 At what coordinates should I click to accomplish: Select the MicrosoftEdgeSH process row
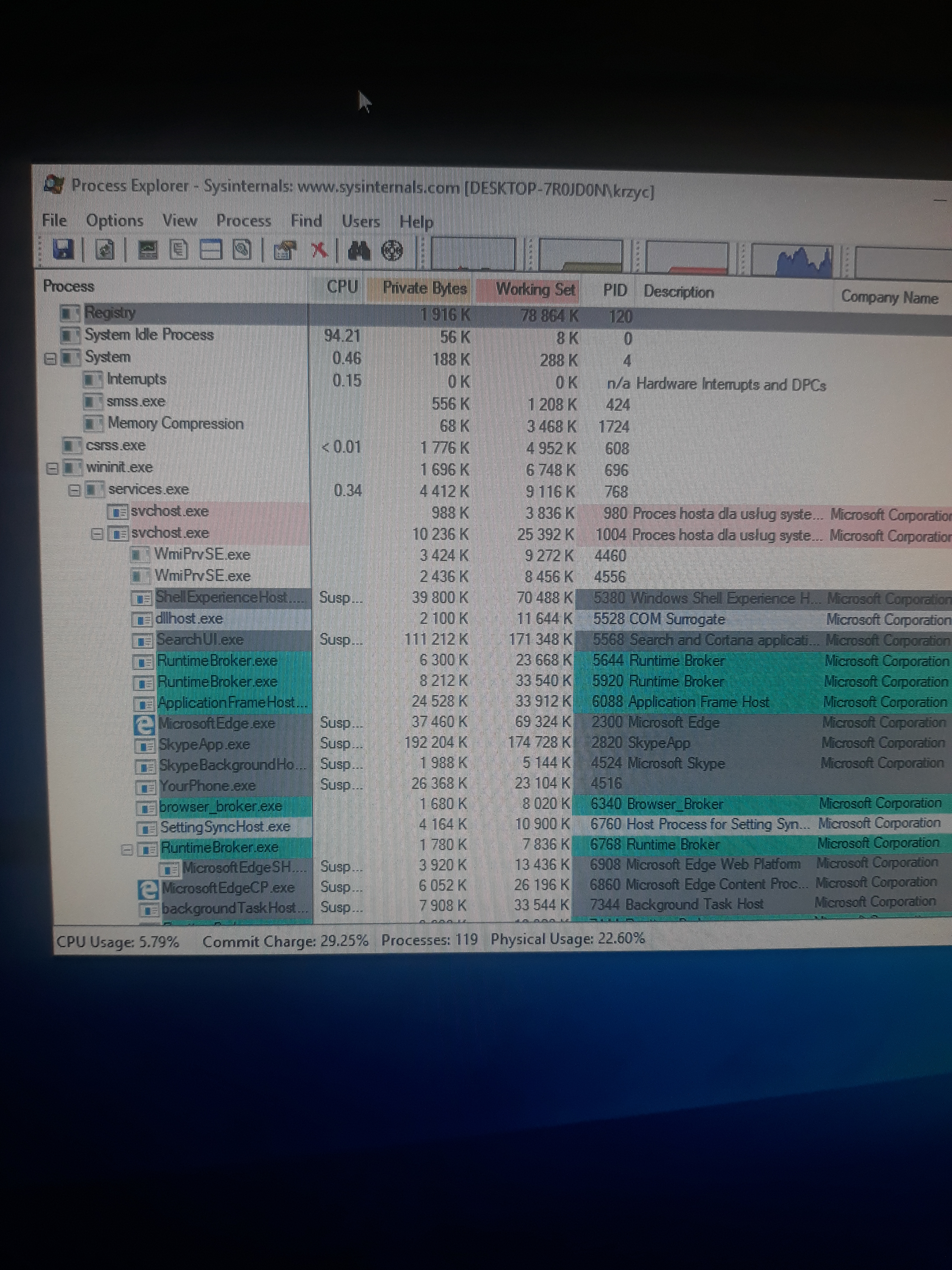[554, 866]
